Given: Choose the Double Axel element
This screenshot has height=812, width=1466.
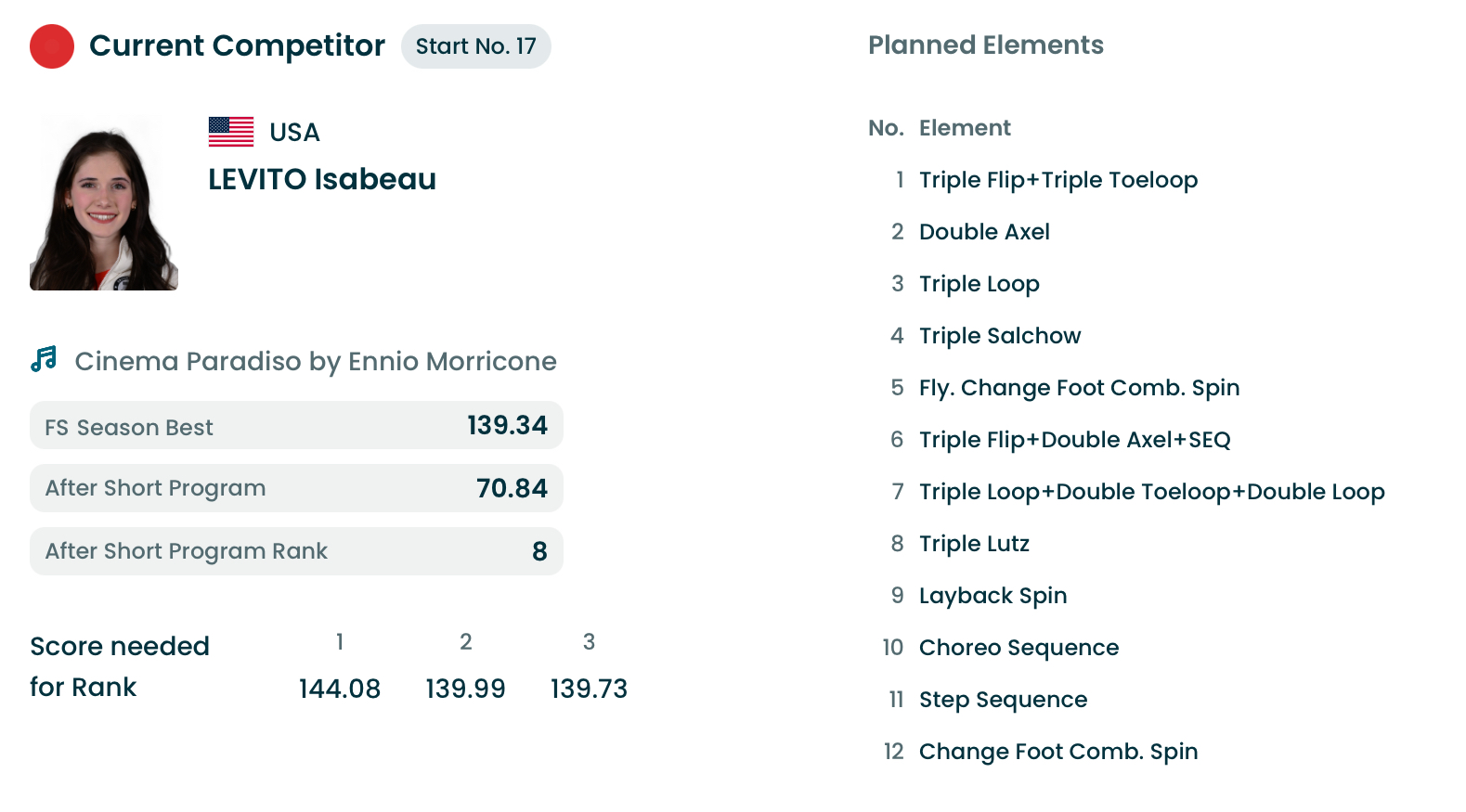Looking at the screenshot, I should (x=984, y=232).
